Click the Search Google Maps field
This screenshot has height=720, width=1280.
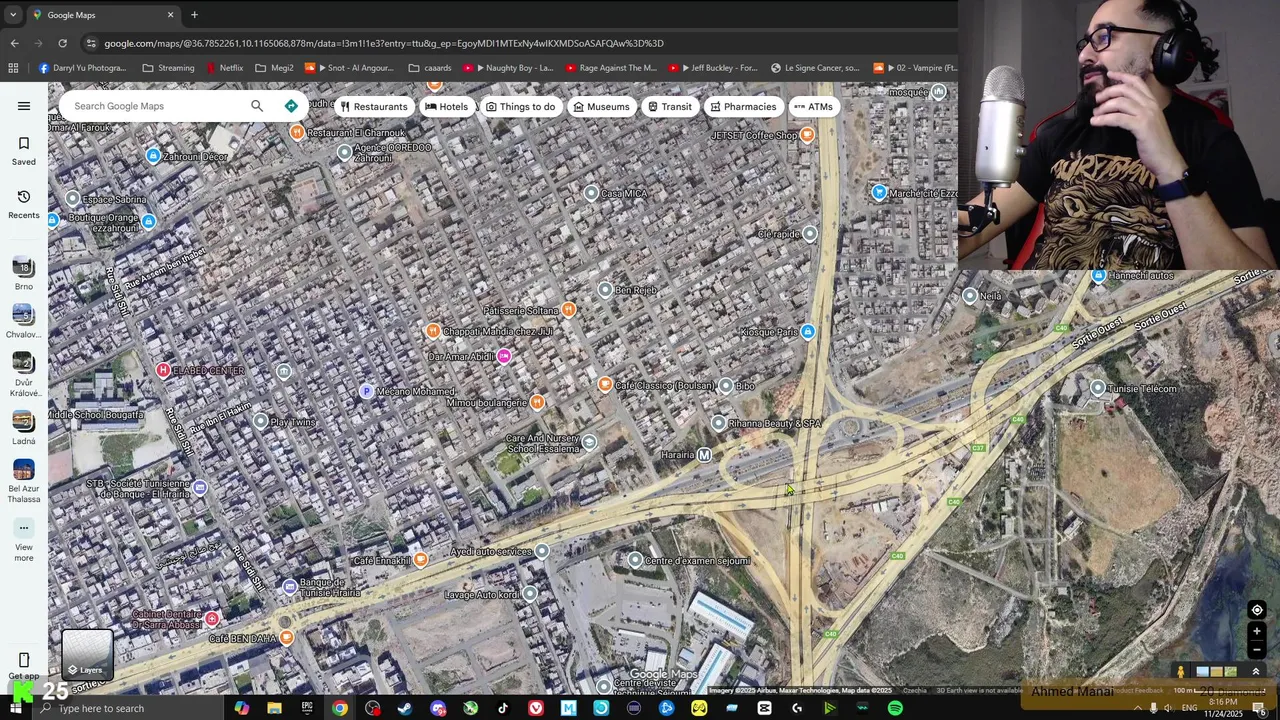[155, 106]
